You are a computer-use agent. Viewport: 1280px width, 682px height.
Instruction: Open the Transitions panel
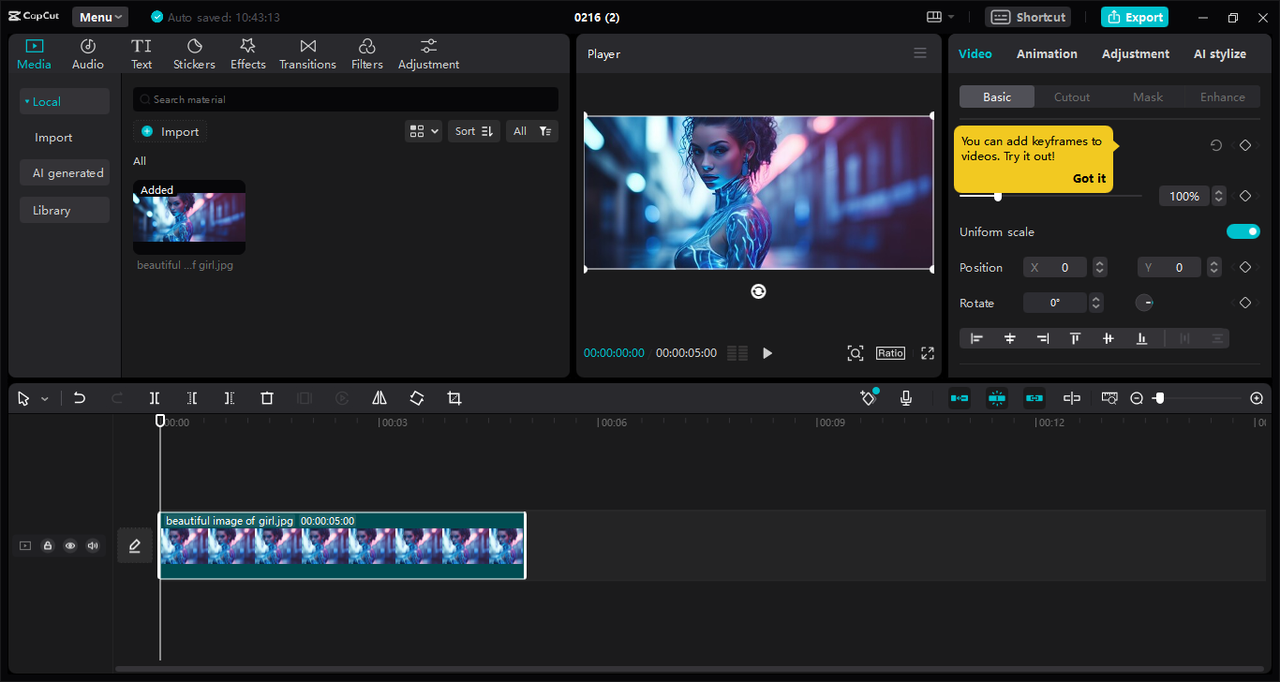[x=308, y=54]
